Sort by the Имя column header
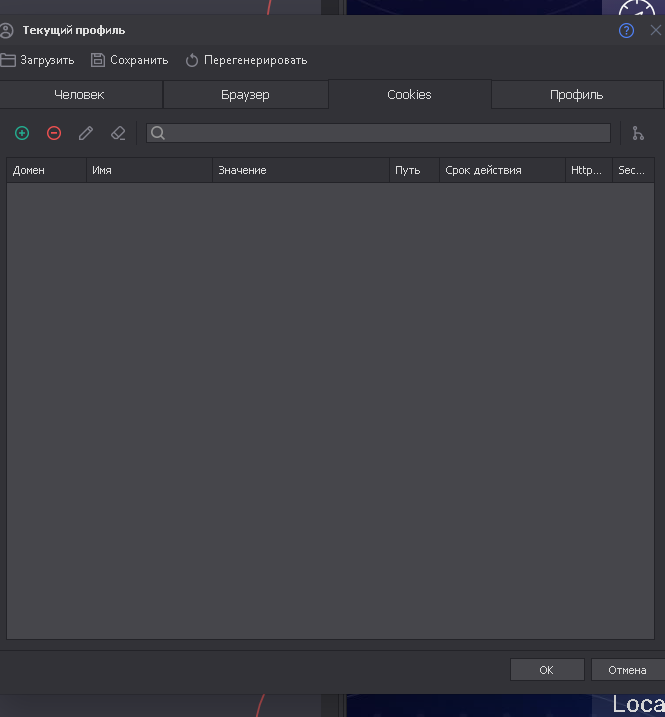This screenshot has height=717, width=665. click(150, 170)
